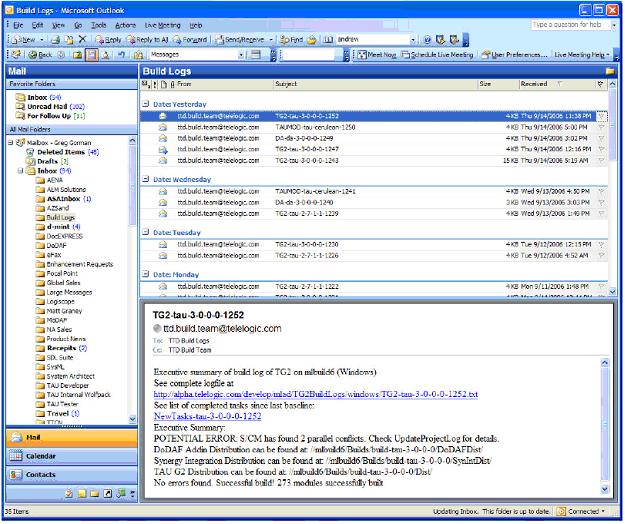Click the reading pane vertical scrollbar

pos(605,426)
